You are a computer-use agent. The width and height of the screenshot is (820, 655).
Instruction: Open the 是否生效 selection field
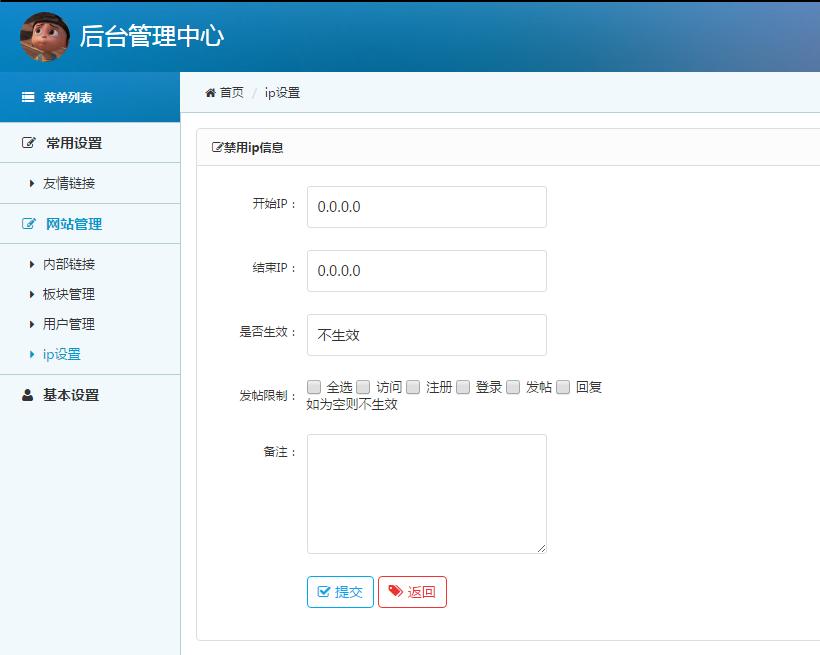[427, 334]
